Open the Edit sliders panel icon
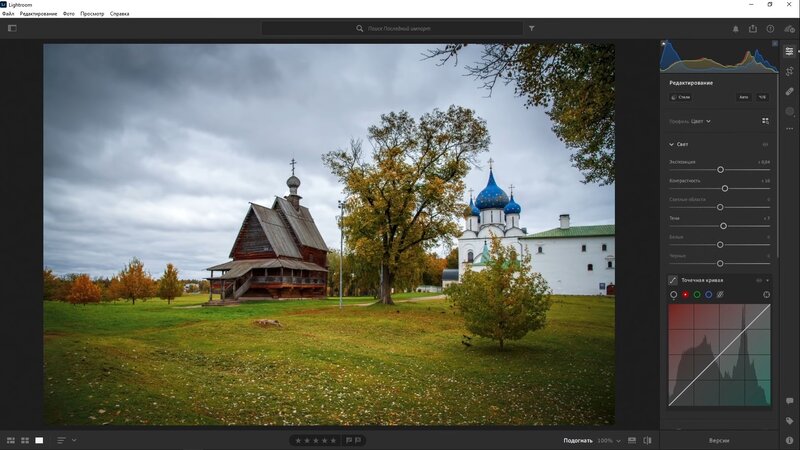800x450 pixels. click(790, 52)
